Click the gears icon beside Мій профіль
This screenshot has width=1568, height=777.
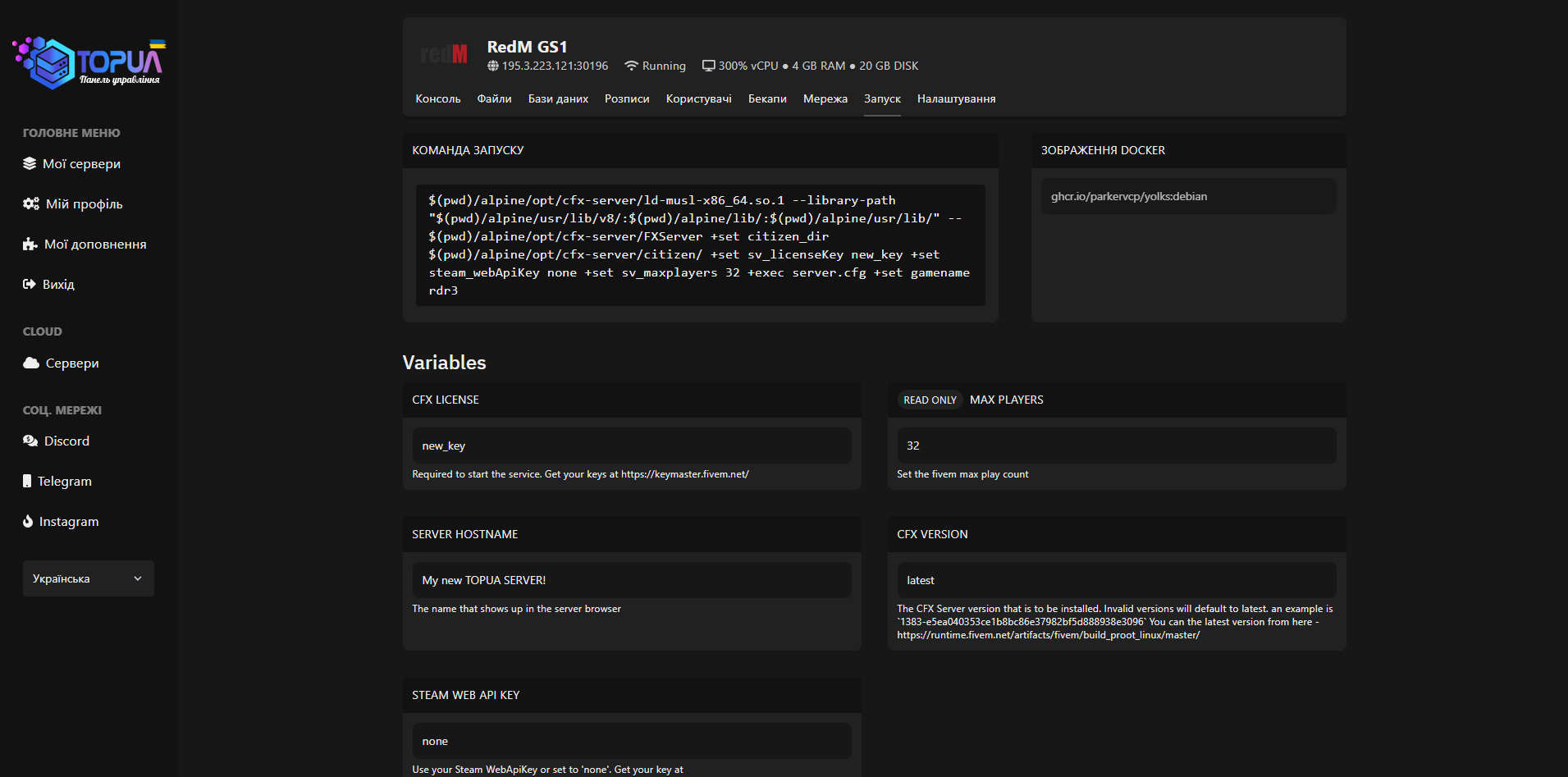coord(31,203)
